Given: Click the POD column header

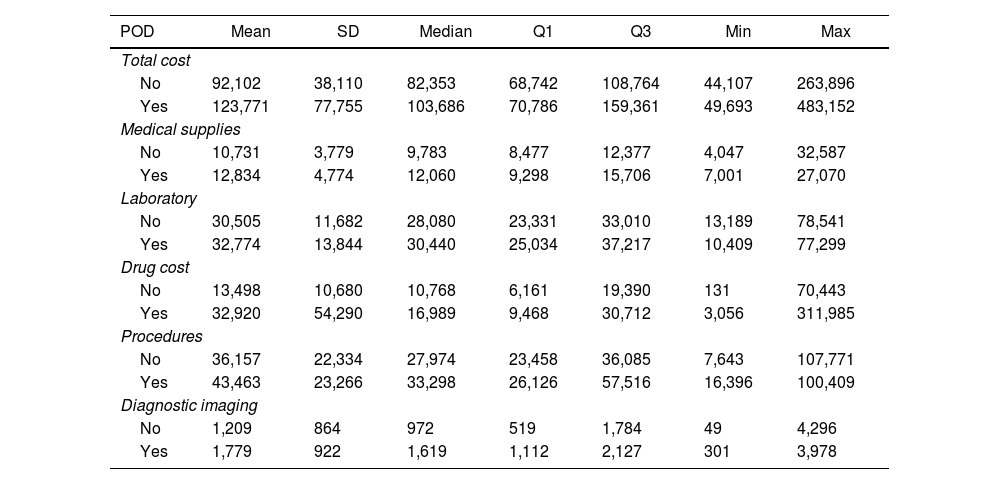Looking at the screenshot, I should pyautogui.click(x=137, y=32).
